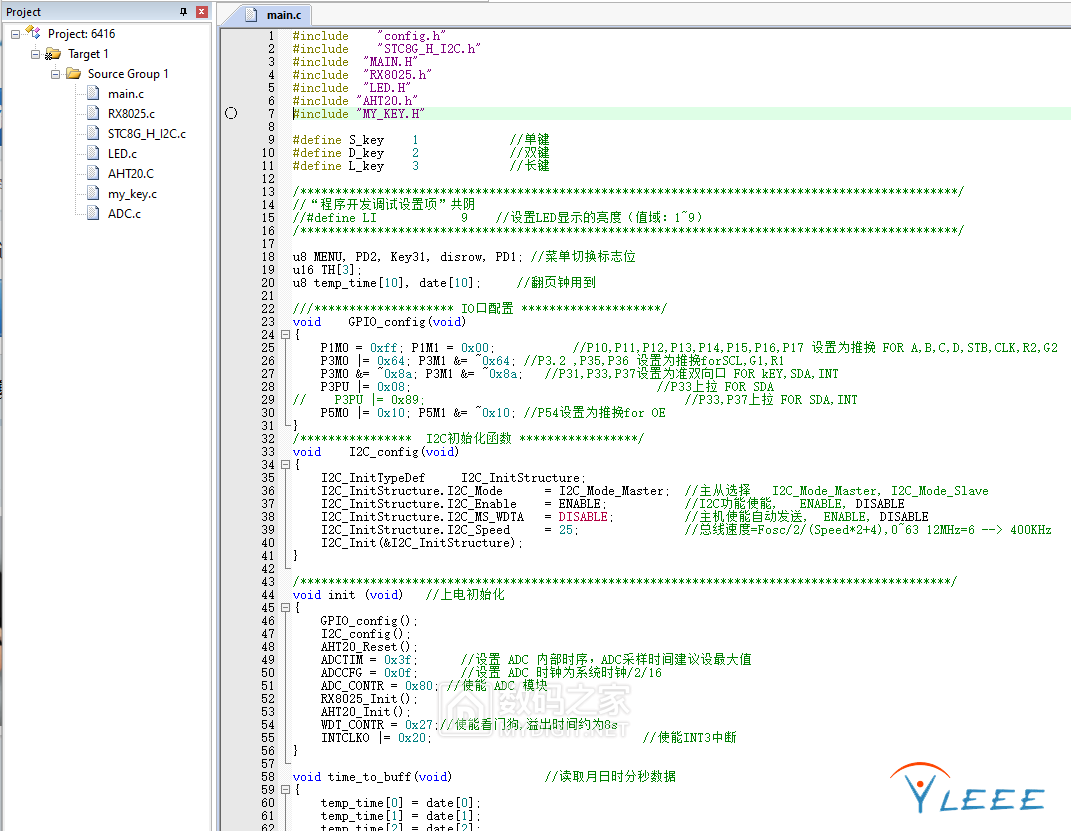Viewport: 1071px width, 831px height.
Task: Click the RX8025_Init() call
Action: click(369, 699)
